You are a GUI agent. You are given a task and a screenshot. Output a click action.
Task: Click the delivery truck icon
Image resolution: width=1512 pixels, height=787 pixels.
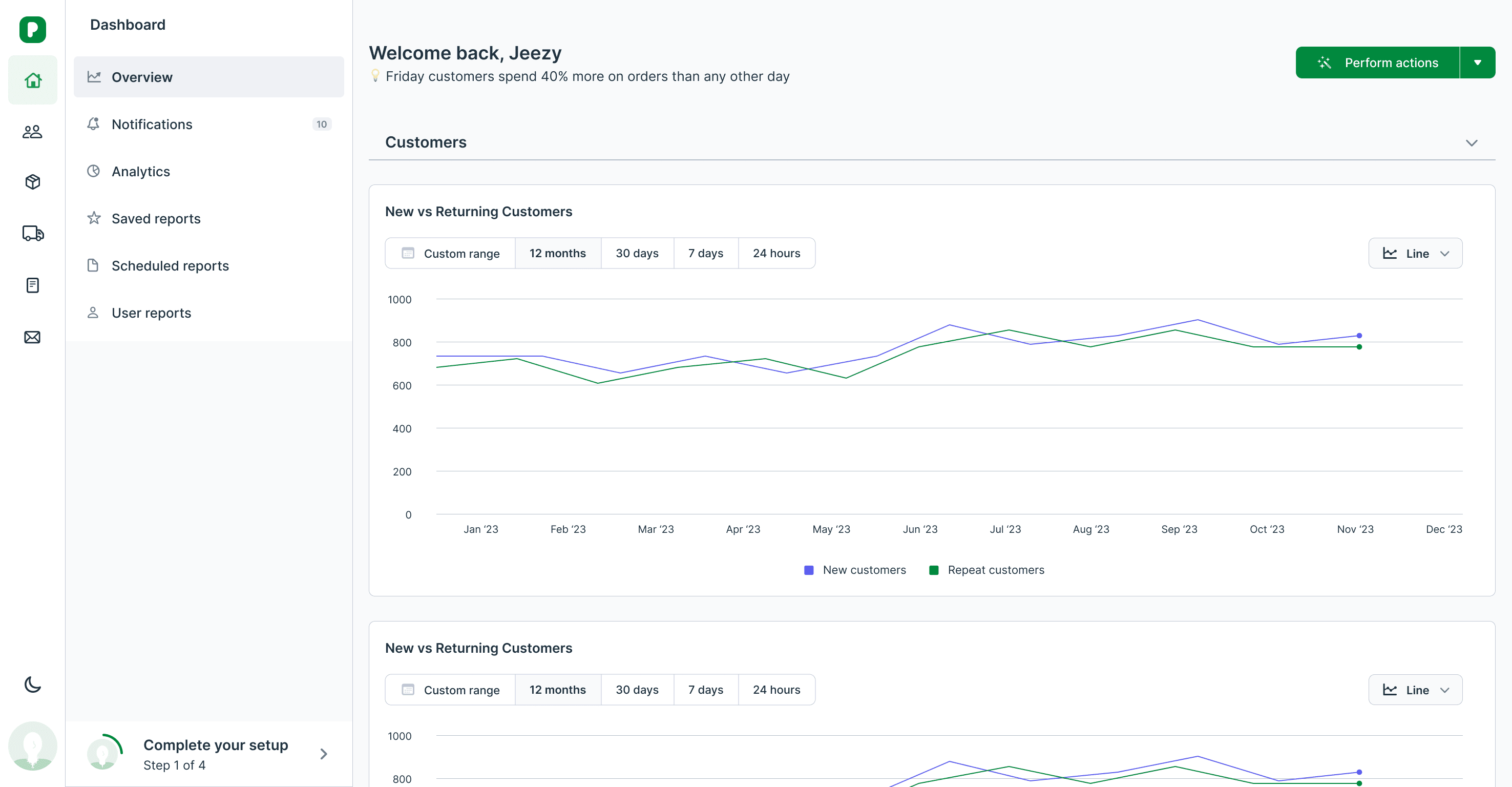click(32, 233)
